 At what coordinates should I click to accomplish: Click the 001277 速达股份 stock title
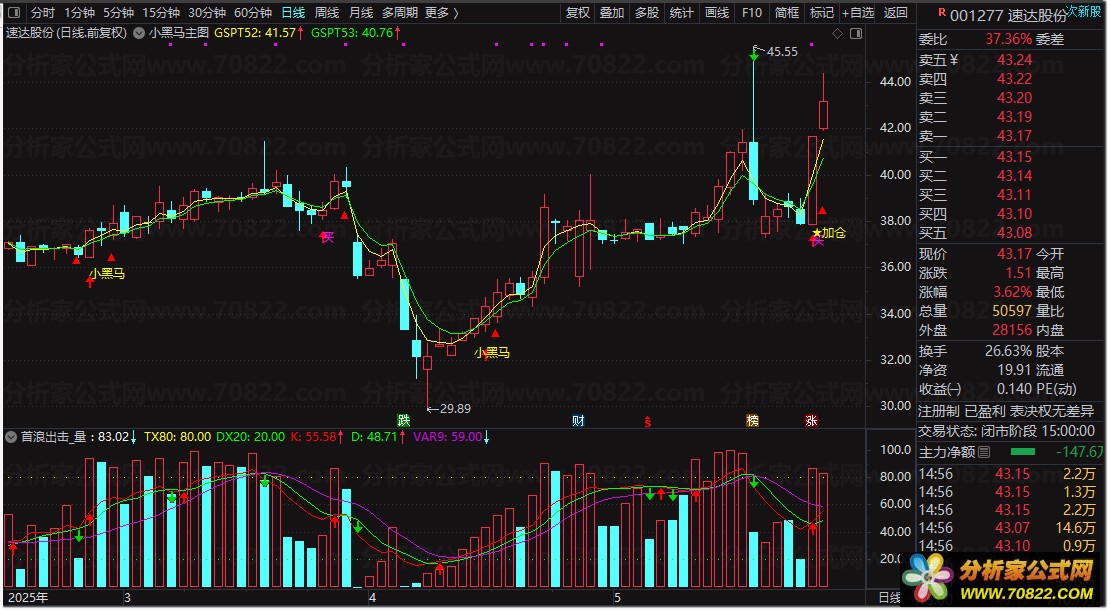point(1008,15)
